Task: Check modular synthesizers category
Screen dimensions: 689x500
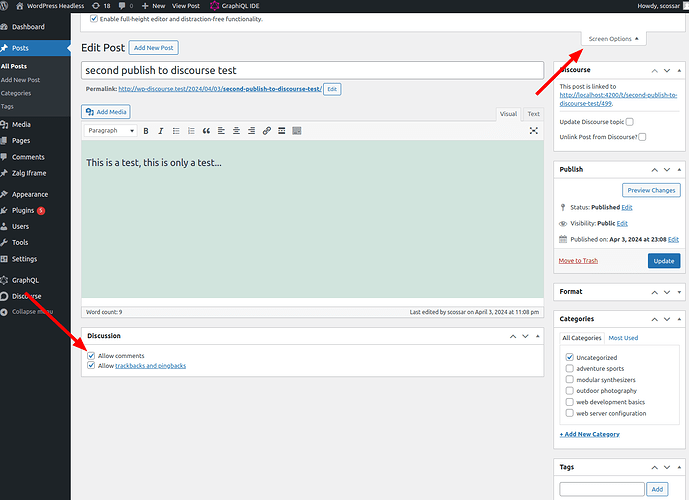Action: (x=569, y=379)
